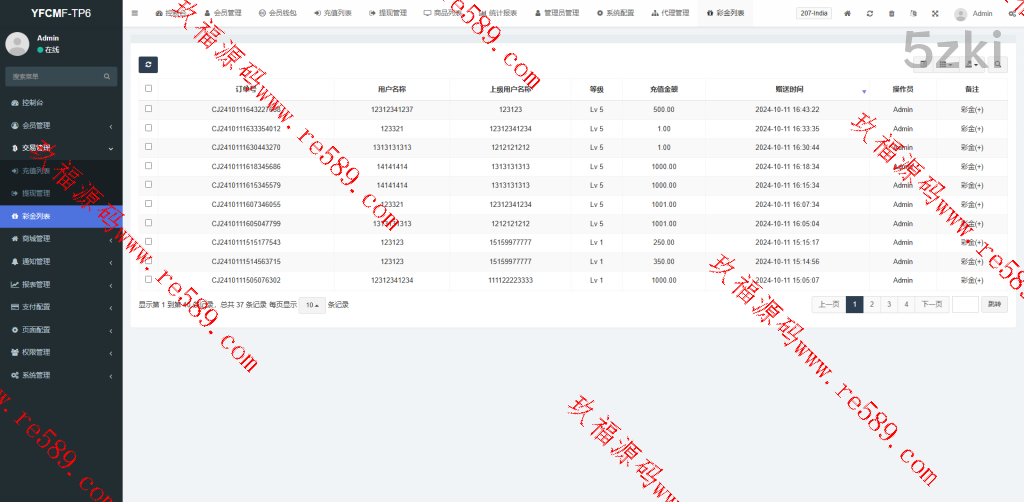Click the reload icon in top bar

[x=870, y=14]
